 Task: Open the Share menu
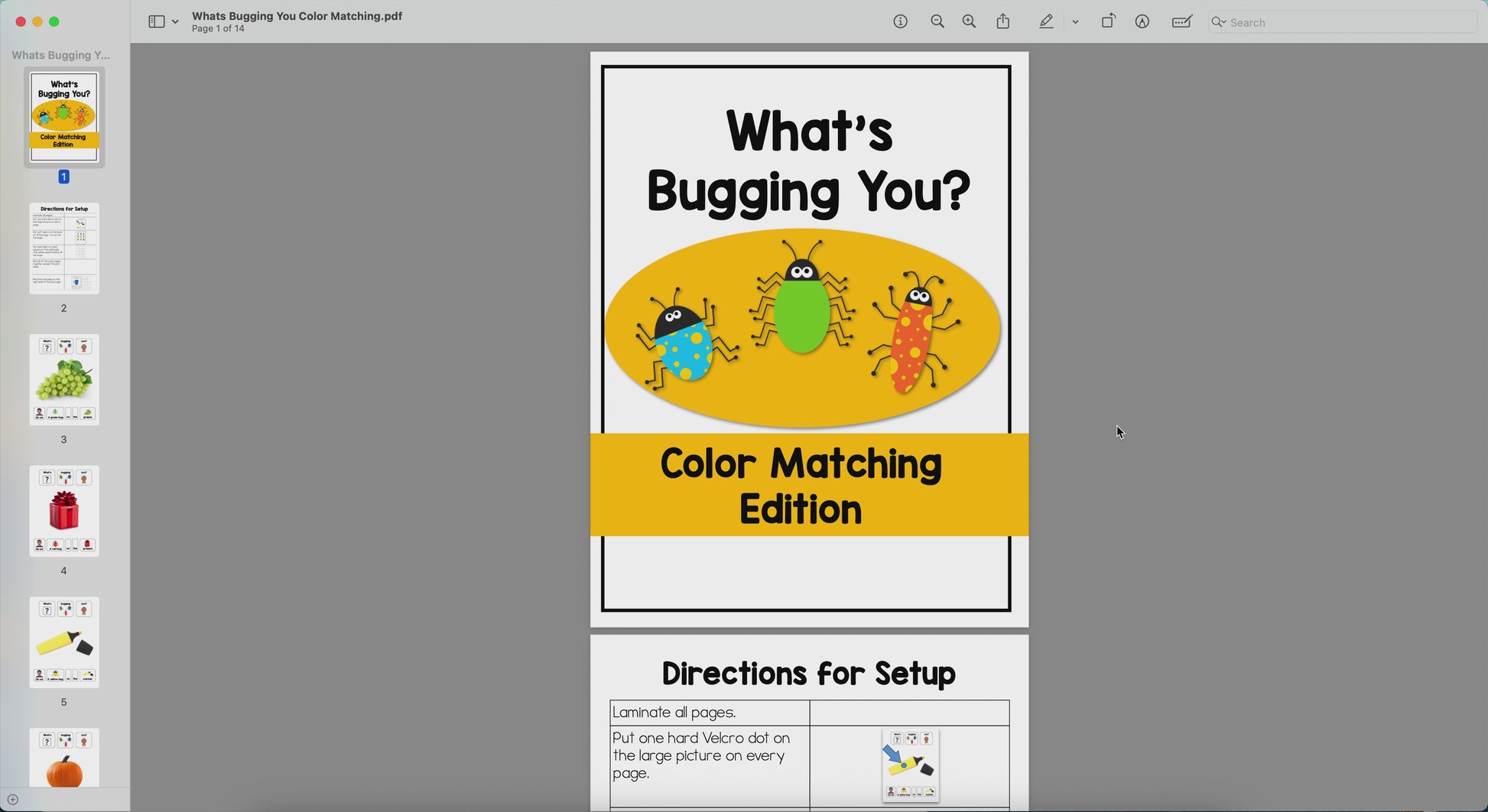[1003, 22]
